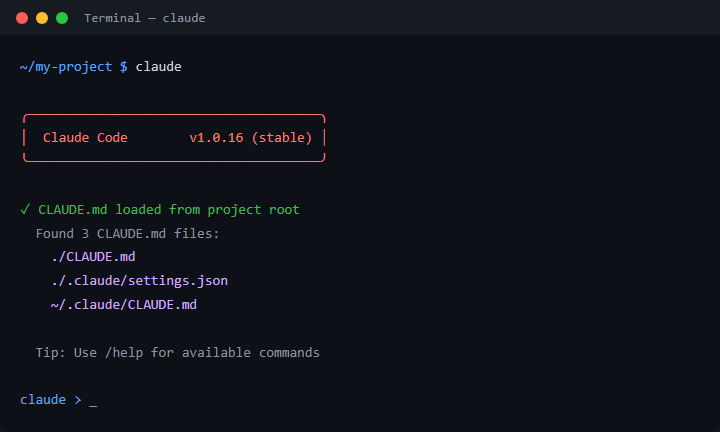Select the ./.claude/settings.json file path
The width and height of the screenshot is (720, 432).
coord(140,281)
